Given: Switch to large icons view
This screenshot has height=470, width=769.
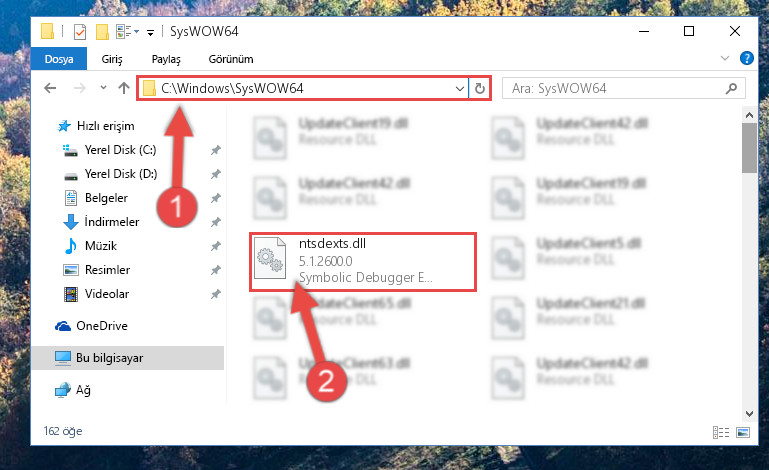Looking at the screenshot, I should click(x=743, y=432).
